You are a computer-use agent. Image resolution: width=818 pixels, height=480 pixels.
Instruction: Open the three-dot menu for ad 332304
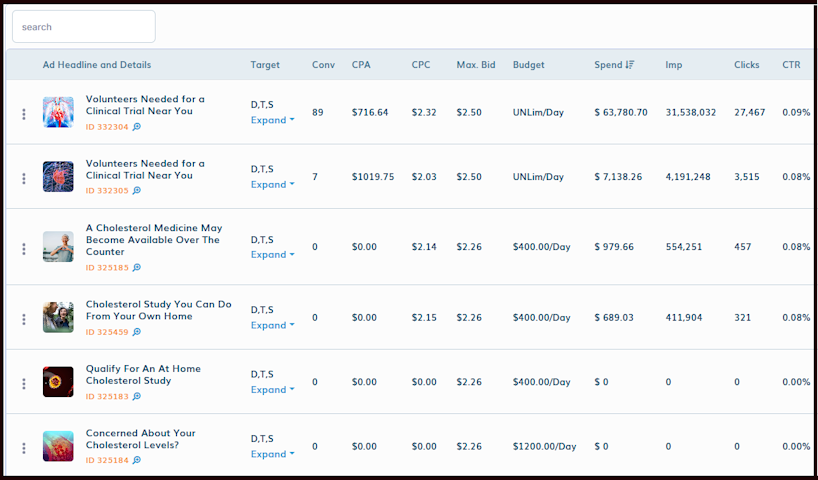(24, 113)
